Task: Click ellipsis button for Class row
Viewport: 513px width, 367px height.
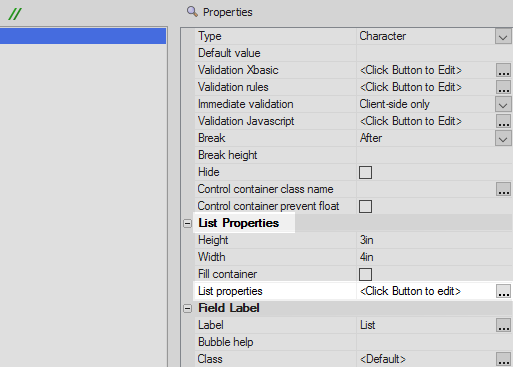Action: 503,359
